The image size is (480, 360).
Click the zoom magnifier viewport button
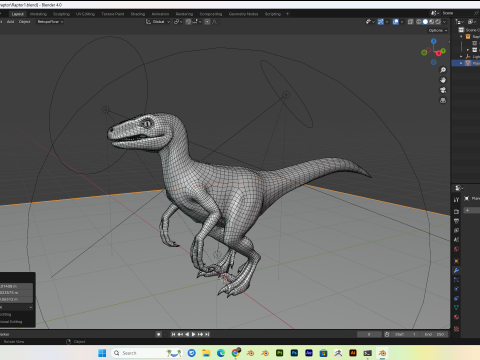[443, 70]
